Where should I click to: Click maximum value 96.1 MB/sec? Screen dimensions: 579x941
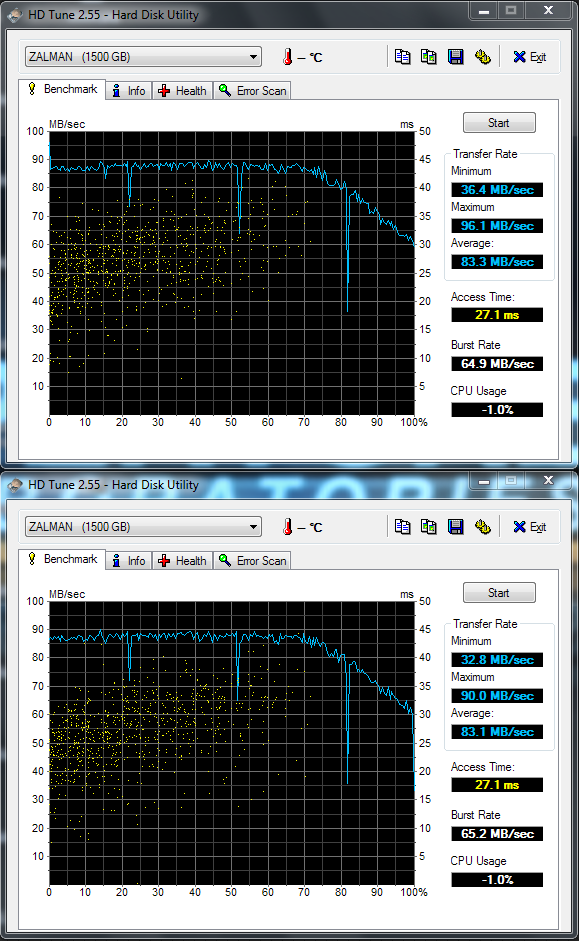497,226
